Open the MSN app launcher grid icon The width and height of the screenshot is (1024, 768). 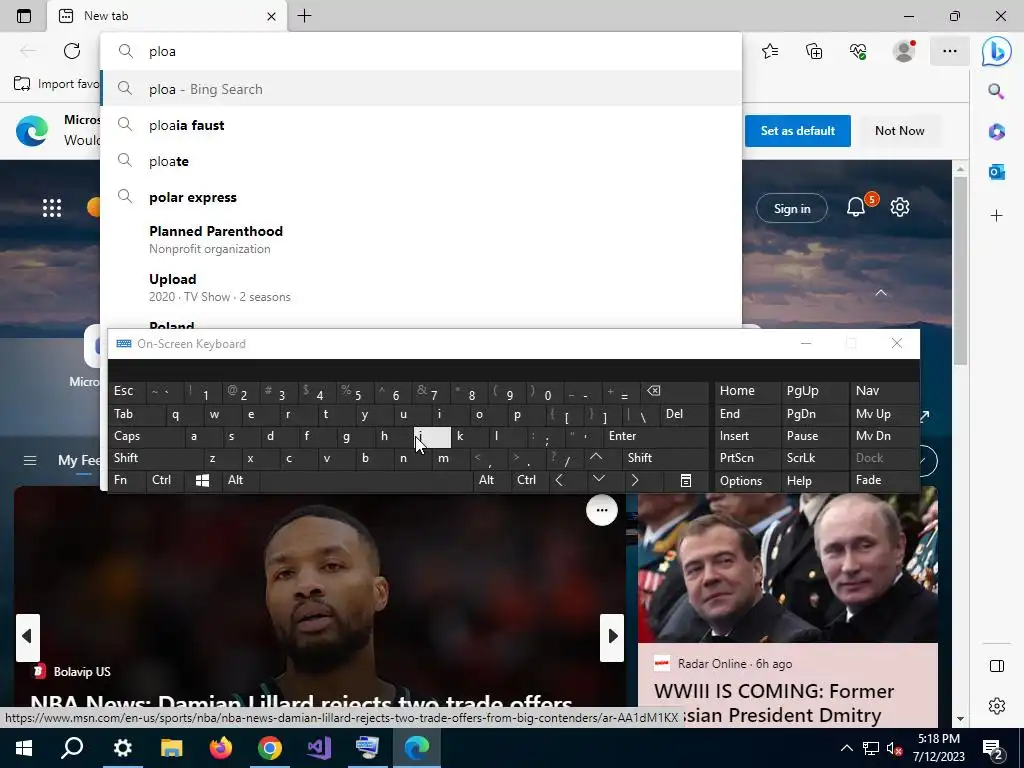[x=52, y=208]
